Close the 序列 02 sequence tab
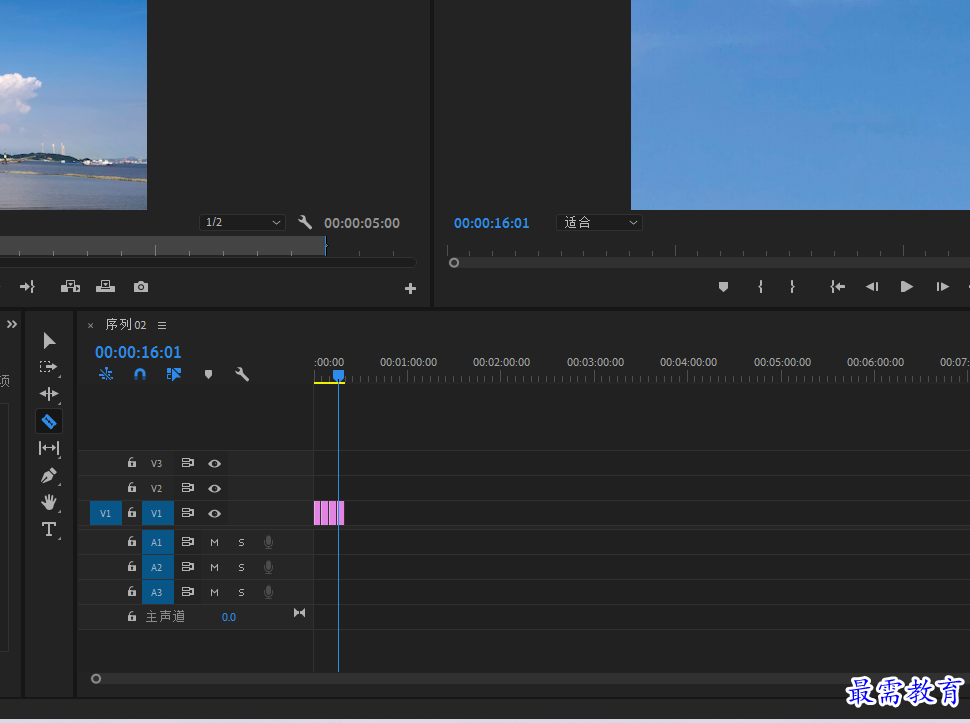970x723 pixels. click(x=90, y=325)
